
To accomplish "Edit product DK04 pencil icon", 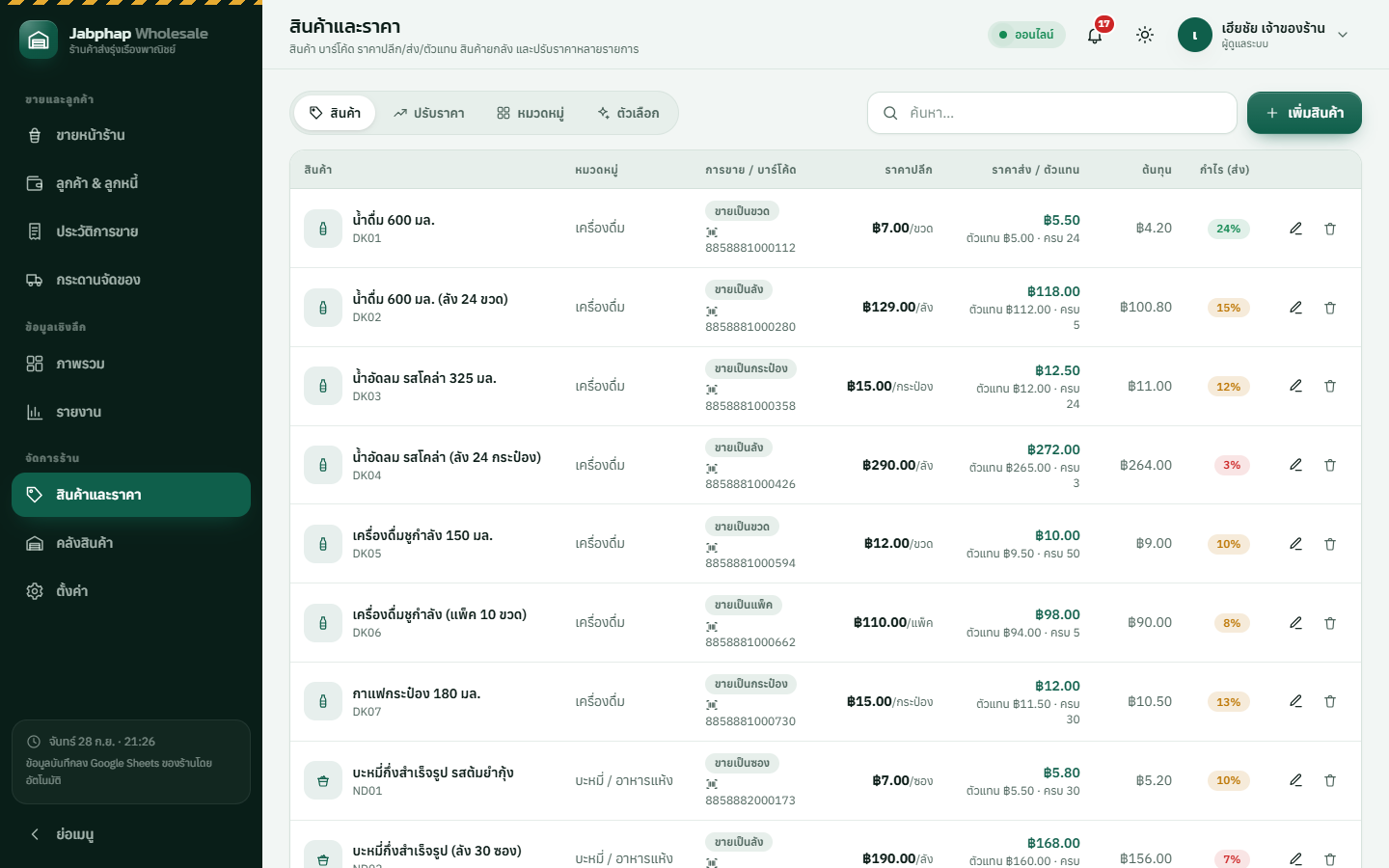I will pyautogui.click(x=1295, y=465).
